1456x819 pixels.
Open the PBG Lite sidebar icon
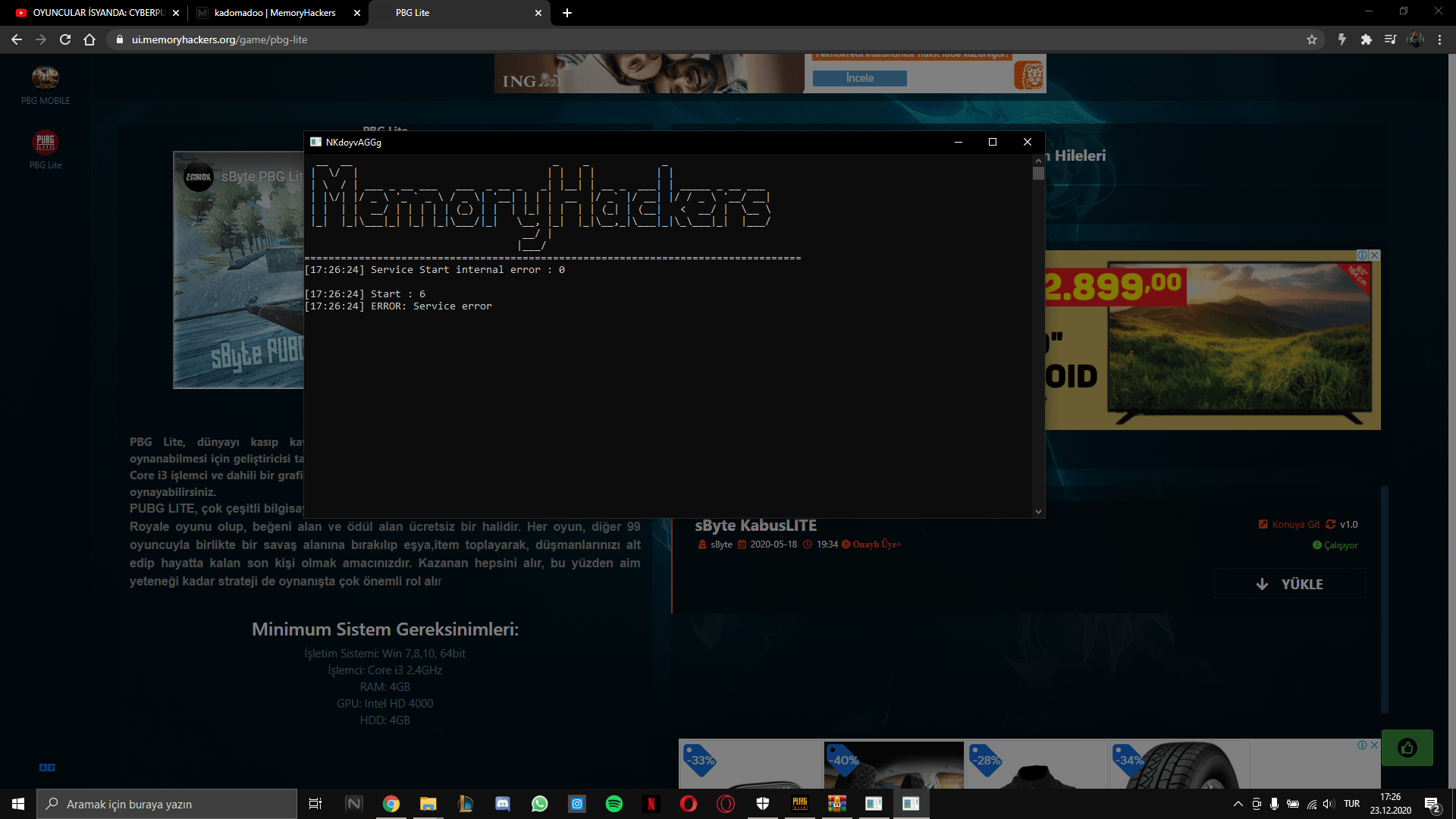click(45, 149)
